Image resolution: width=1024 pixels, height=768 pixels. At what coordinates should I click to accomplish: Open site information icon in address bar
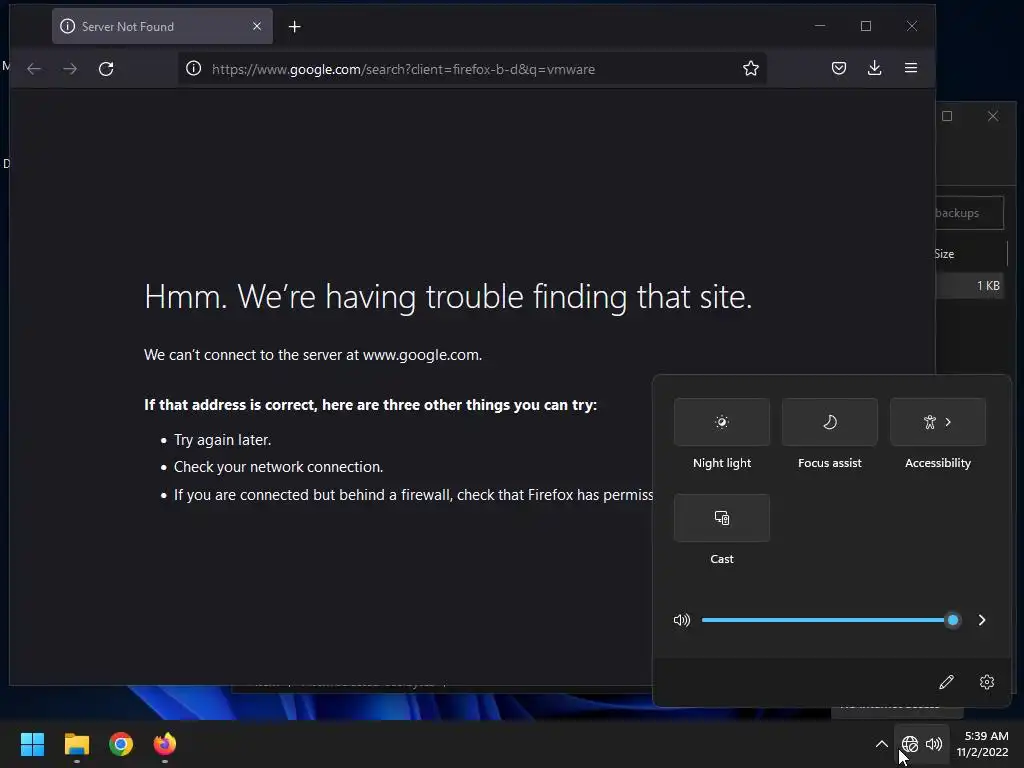(x=193, y=69)
